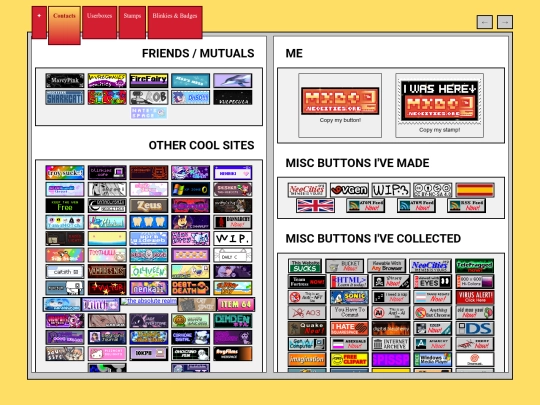
Task: Click the 800 x 600 Hi-Colors button
Action: pos(475,282)
